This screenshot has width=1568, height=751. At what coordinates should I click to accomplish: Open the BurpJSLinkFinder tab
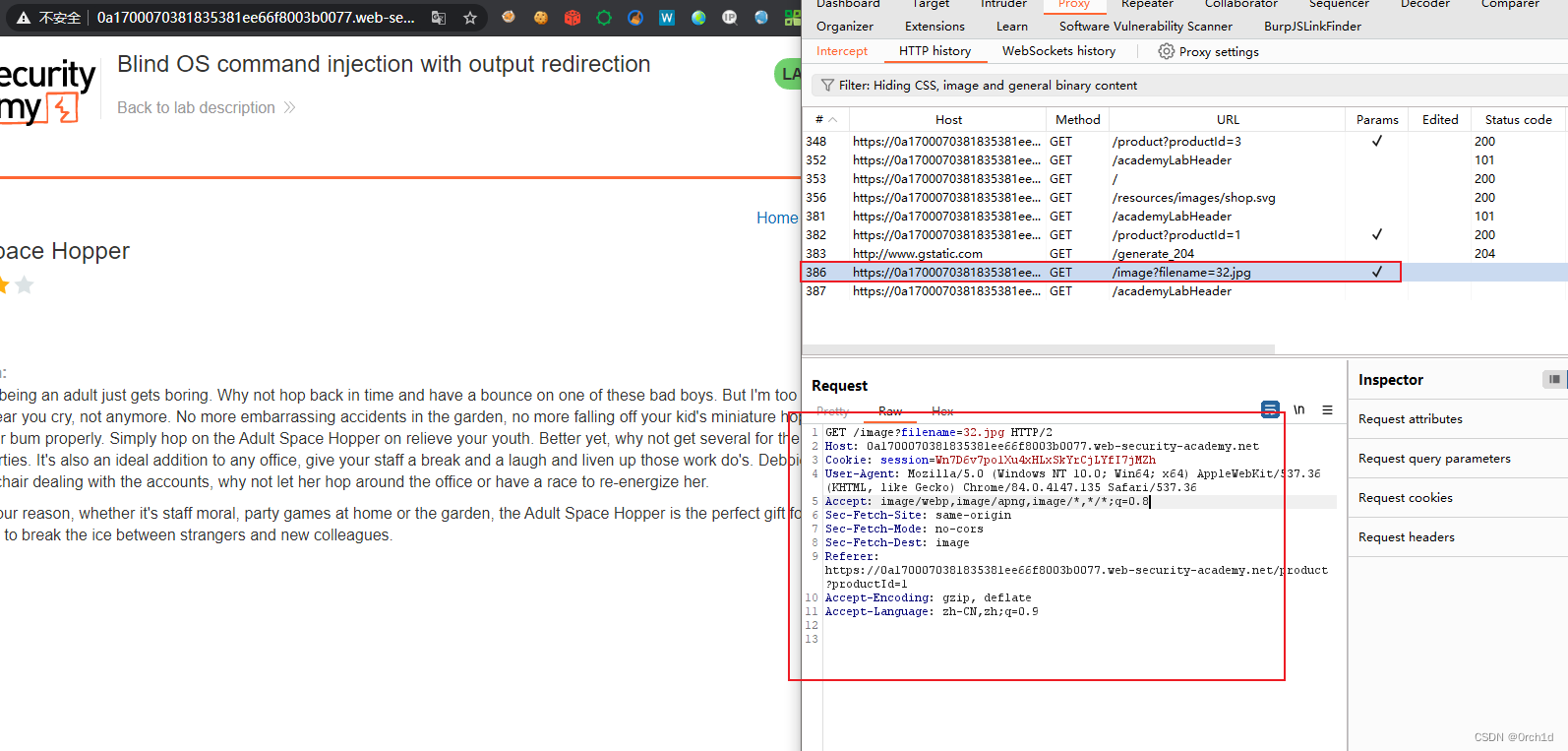1312,27
